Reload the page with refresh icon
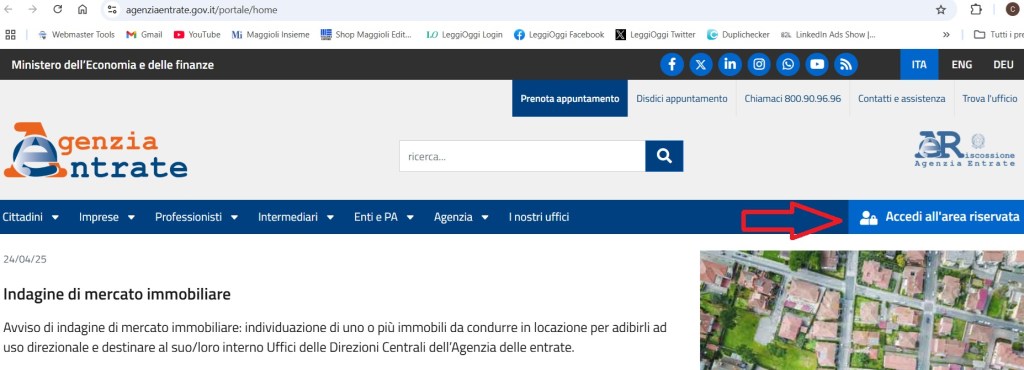This screenshot has width=1024, height=370. pyautogui.click(x=57, y=10)
